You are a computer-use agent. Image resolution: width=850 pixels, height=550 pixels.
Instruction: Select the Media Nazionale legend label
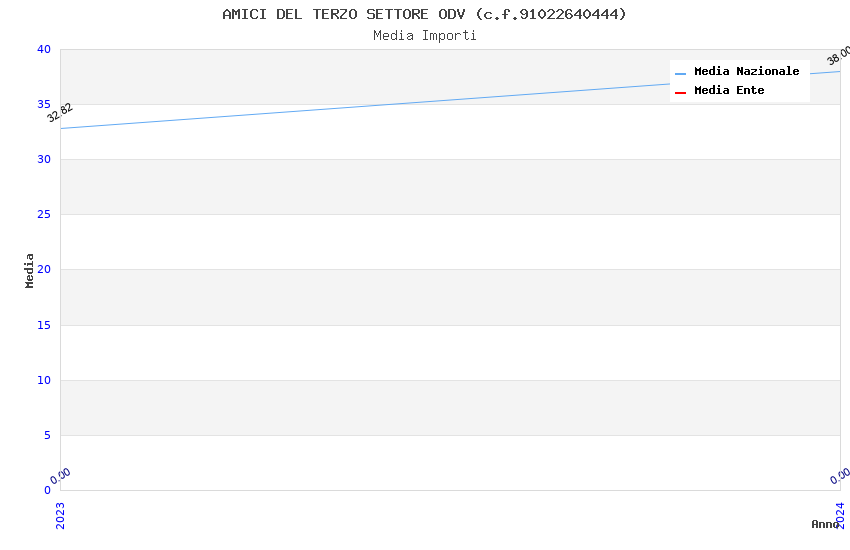tap(746, 72)
